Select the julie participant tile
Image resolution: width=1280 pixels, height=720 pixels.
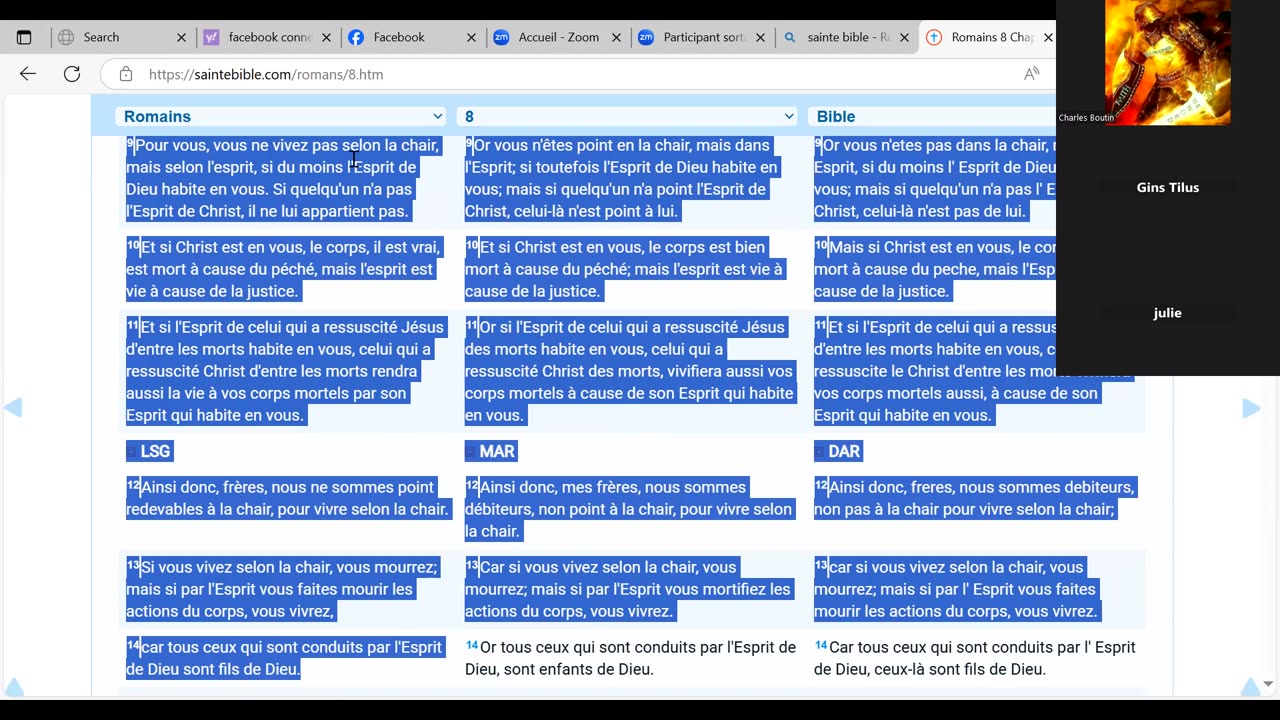point(1167,313)
